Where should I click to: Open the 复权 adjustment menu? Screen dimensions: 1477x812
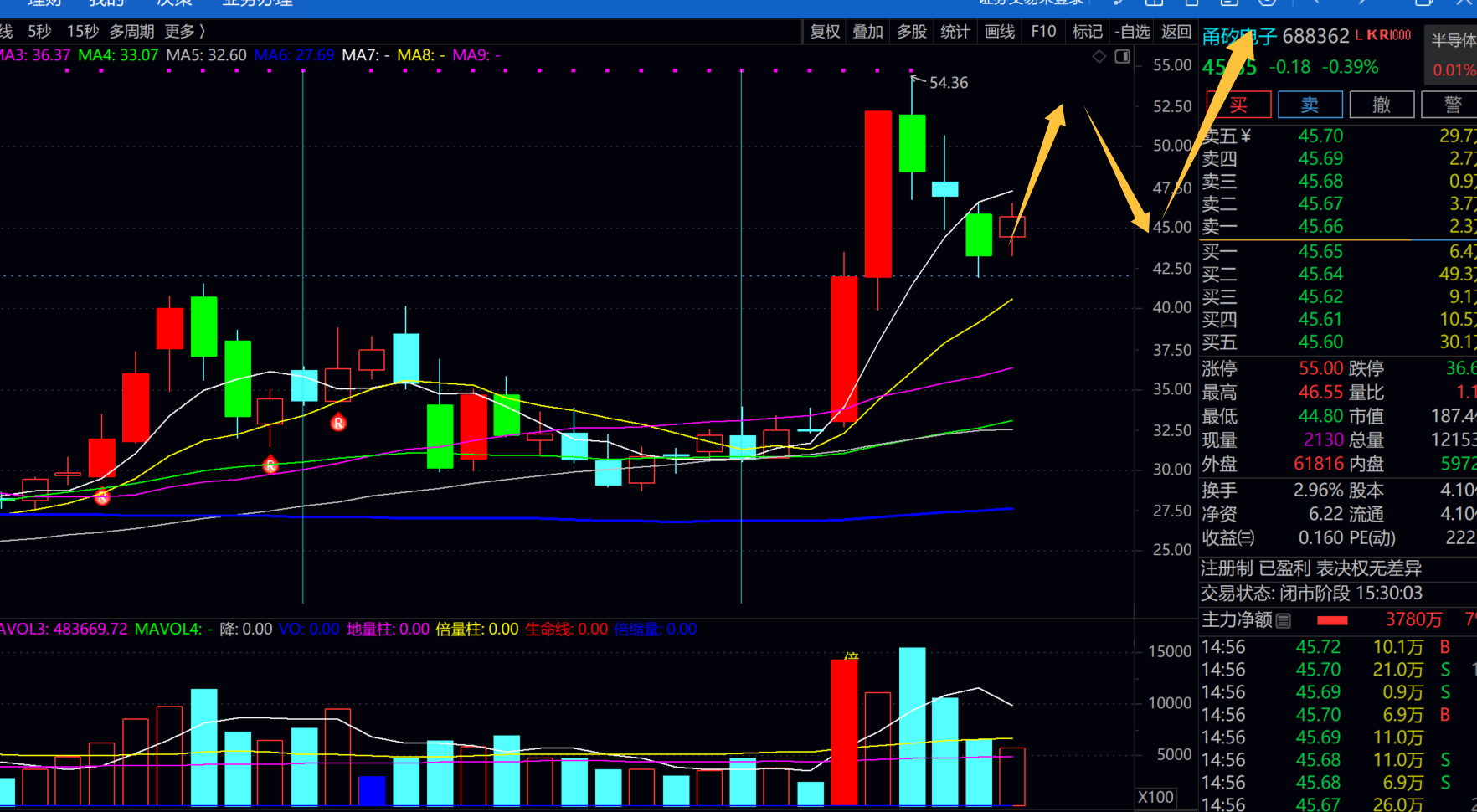pos(825,32)
